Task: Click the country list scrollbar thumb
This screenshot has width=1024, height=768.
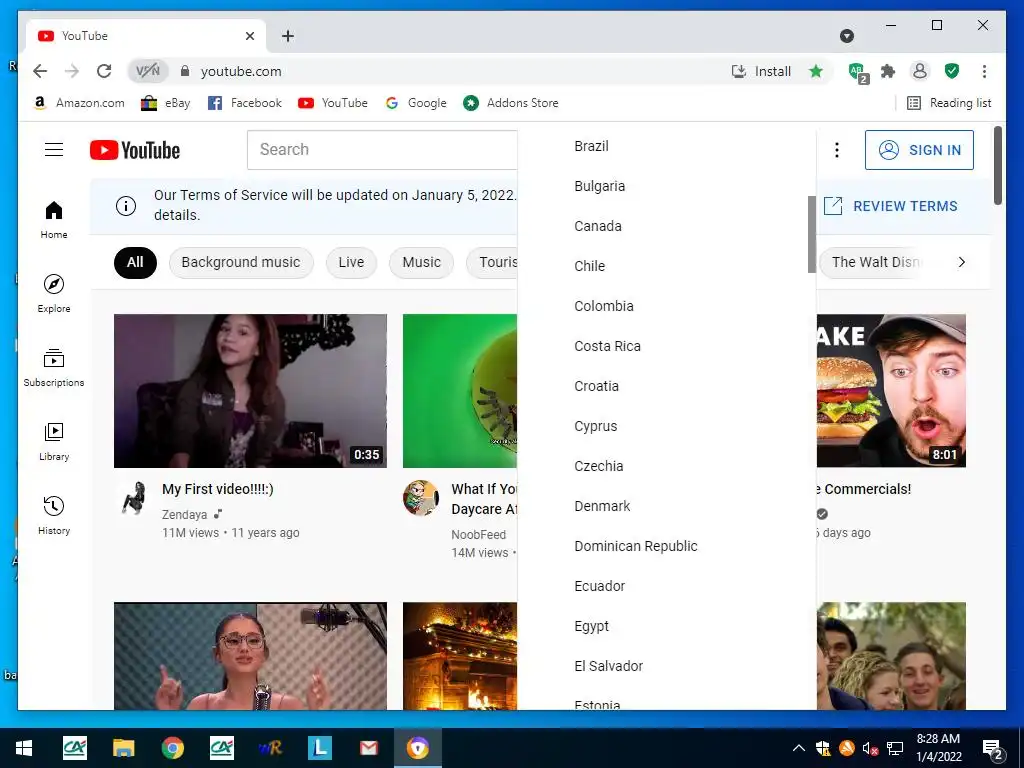Action: [812, 234]
